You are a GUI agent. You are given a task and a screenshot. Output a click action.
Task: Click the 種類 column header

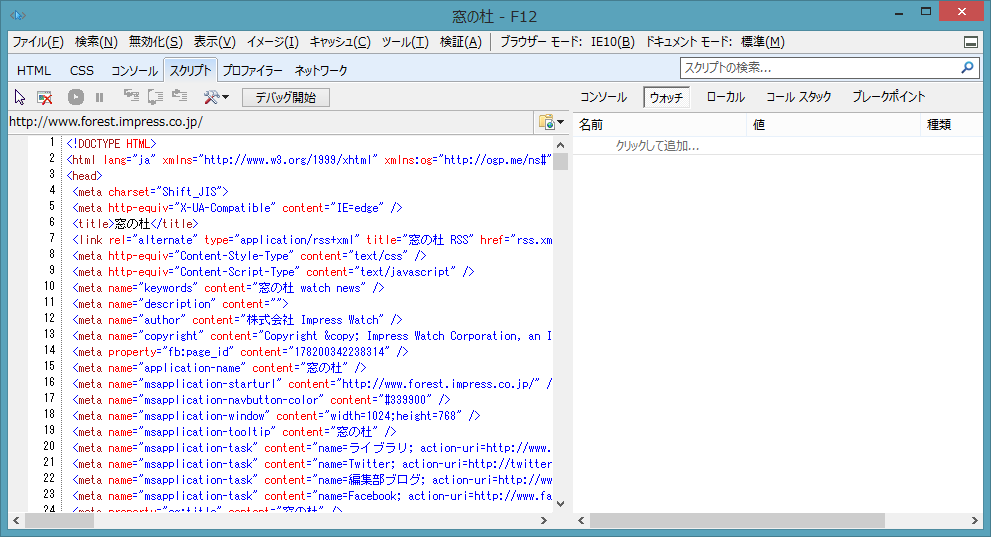click(951, 124)
